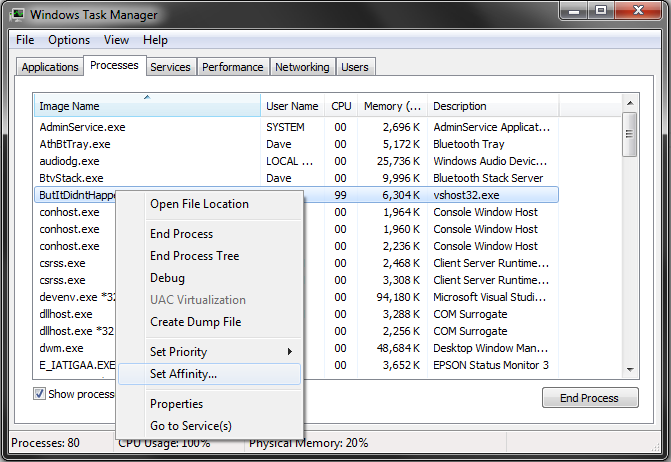Viewport: 671px width, 462px height.
Task: Click the 48,684 K memory value
Action: 398,348
